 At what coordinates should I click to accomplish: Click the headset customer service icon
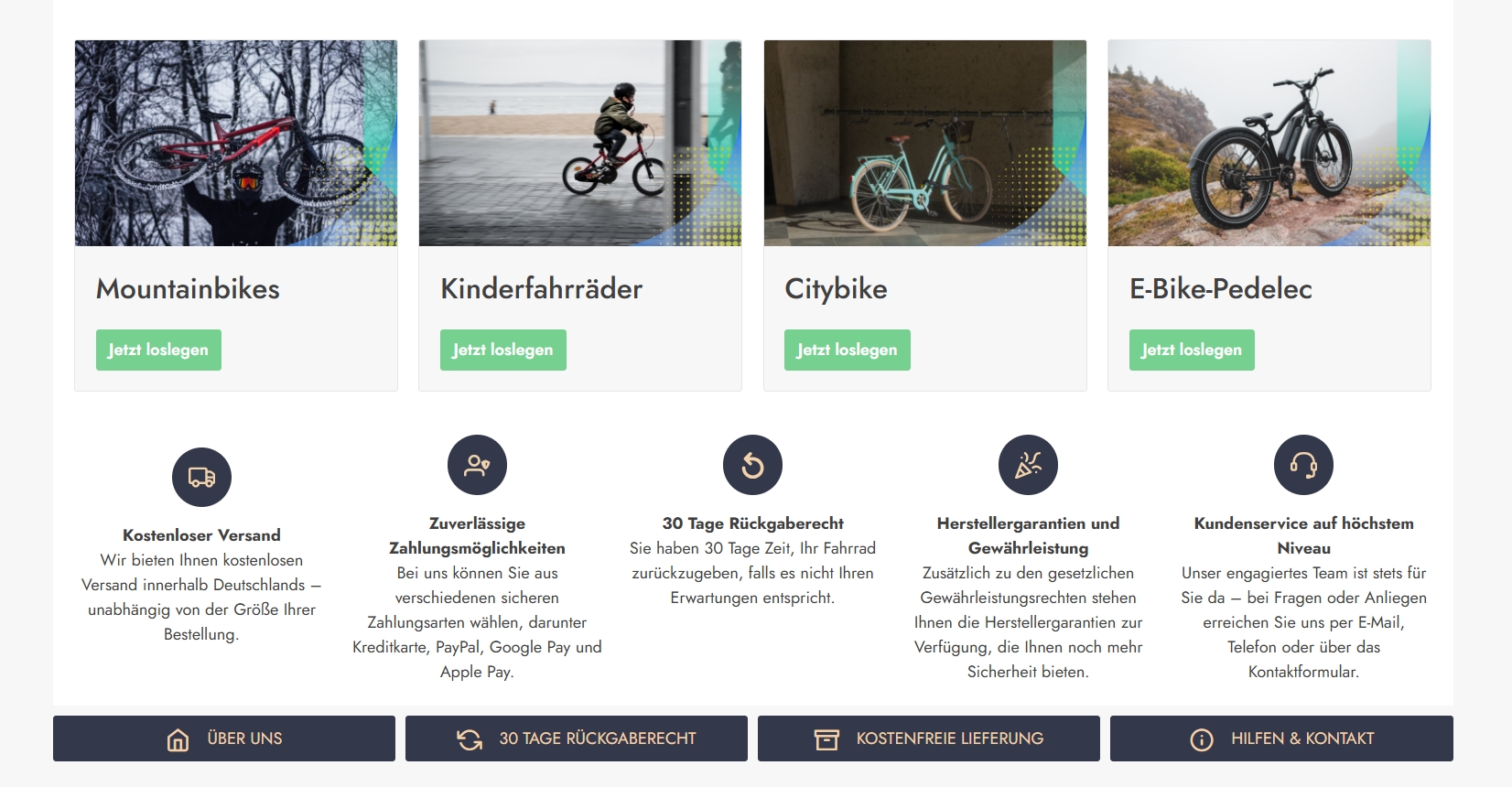tap(1303, 465)
